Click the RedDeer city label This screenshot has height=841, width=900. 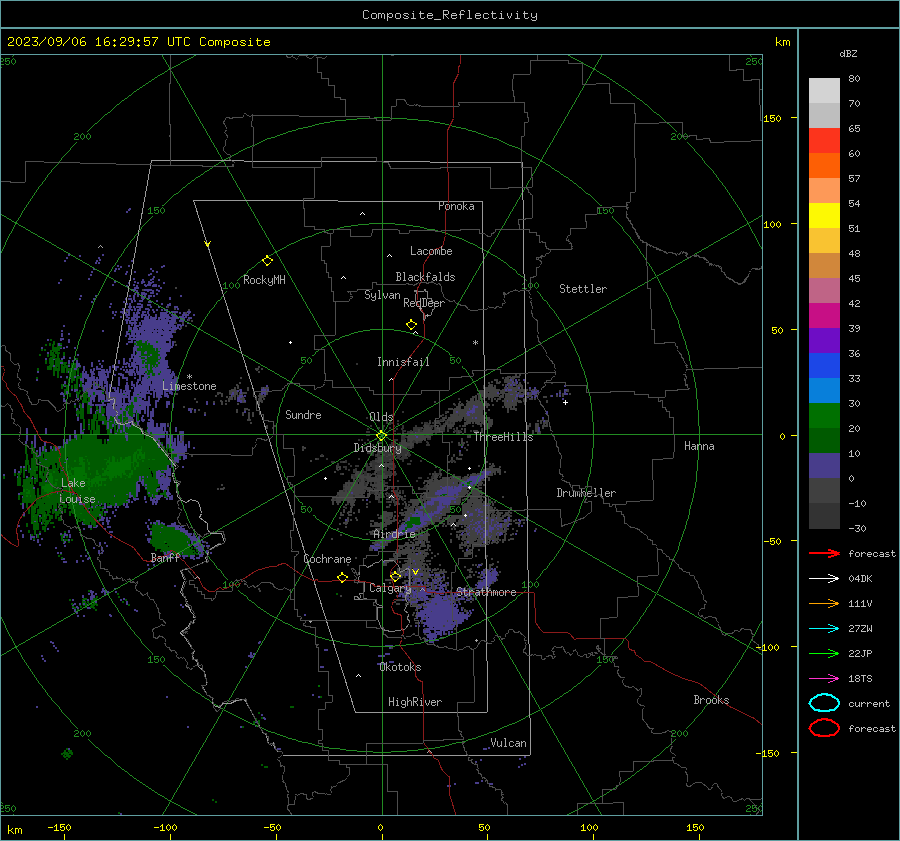pos(424,303)
